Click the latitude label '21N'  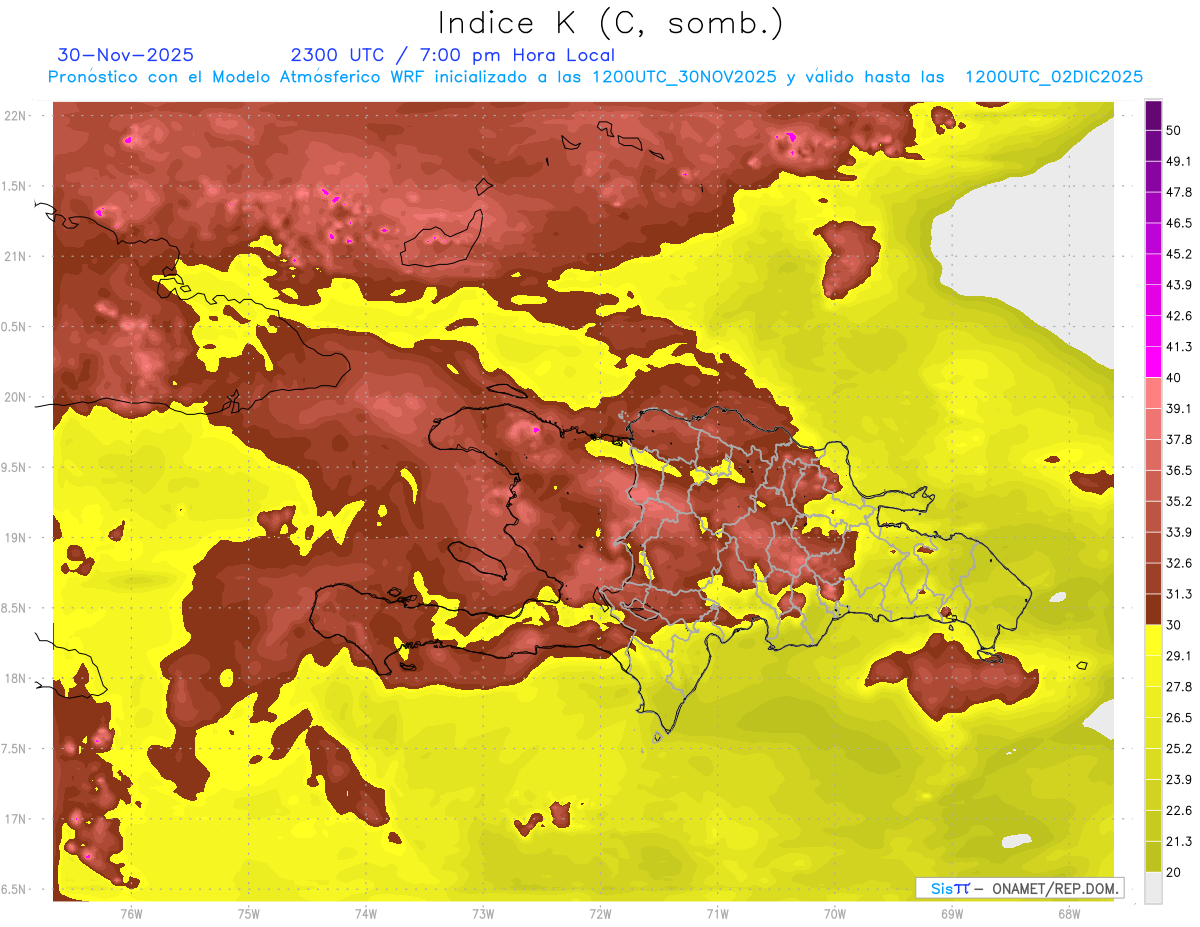17,257
